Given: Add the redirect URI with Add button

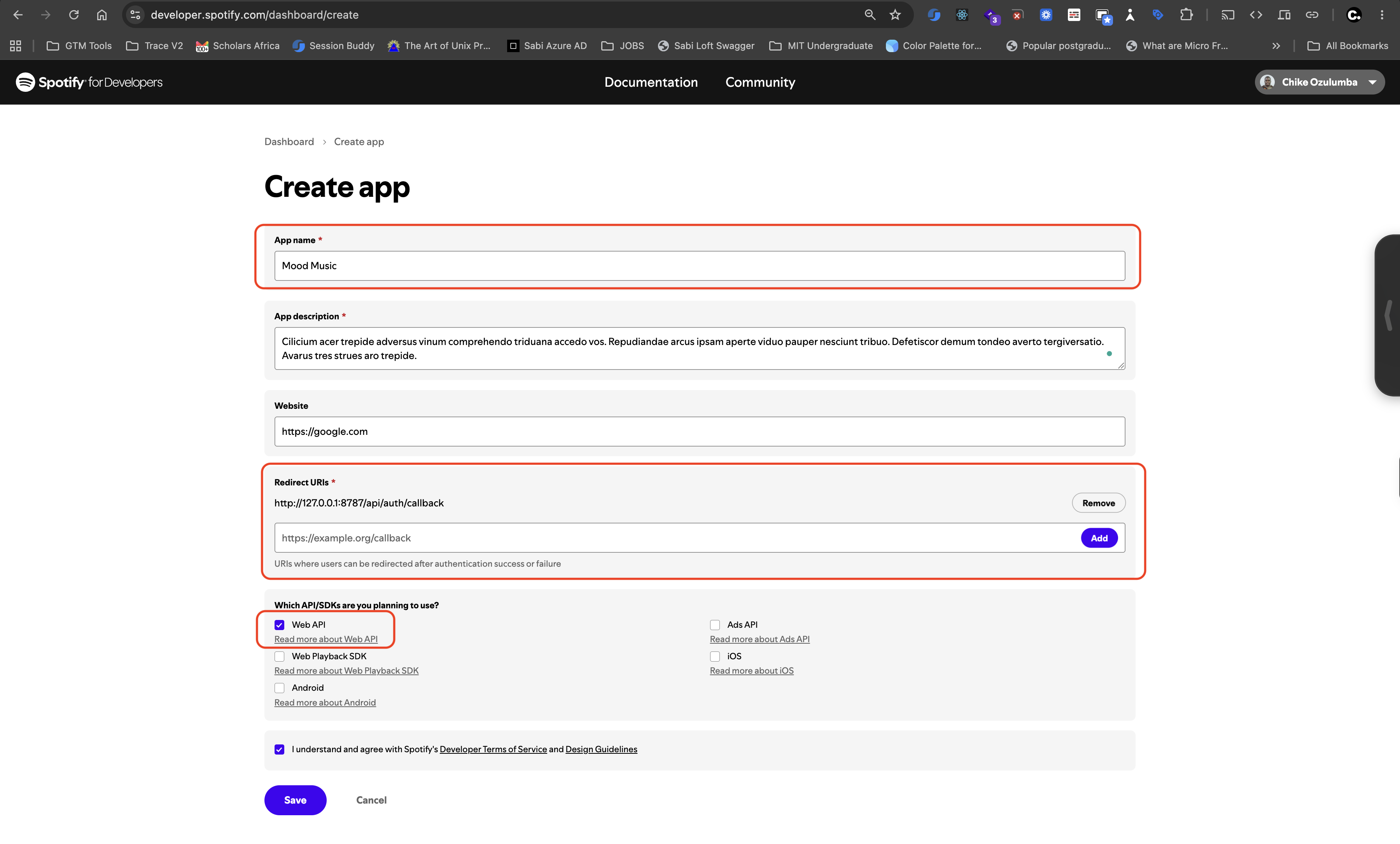Looking at the screenshot, I should coord(1099,538).
